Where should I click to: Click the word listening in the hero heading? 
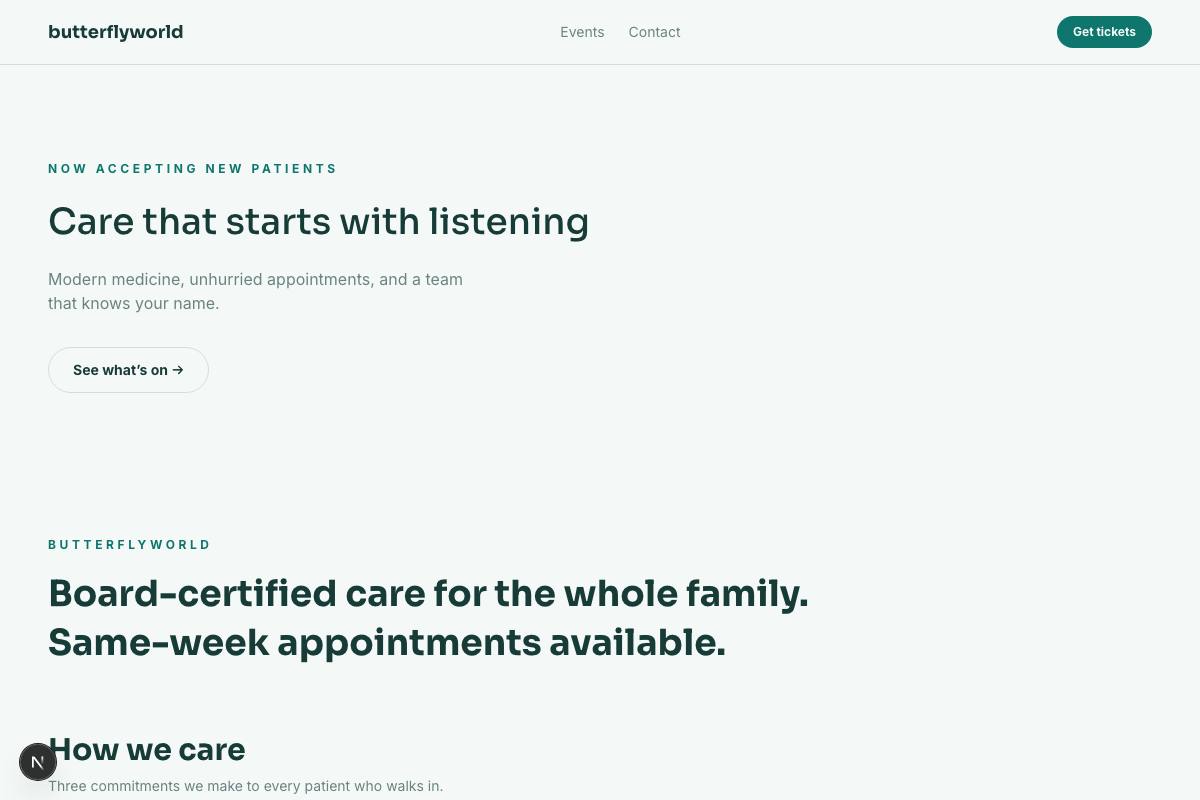coord(509,222)
